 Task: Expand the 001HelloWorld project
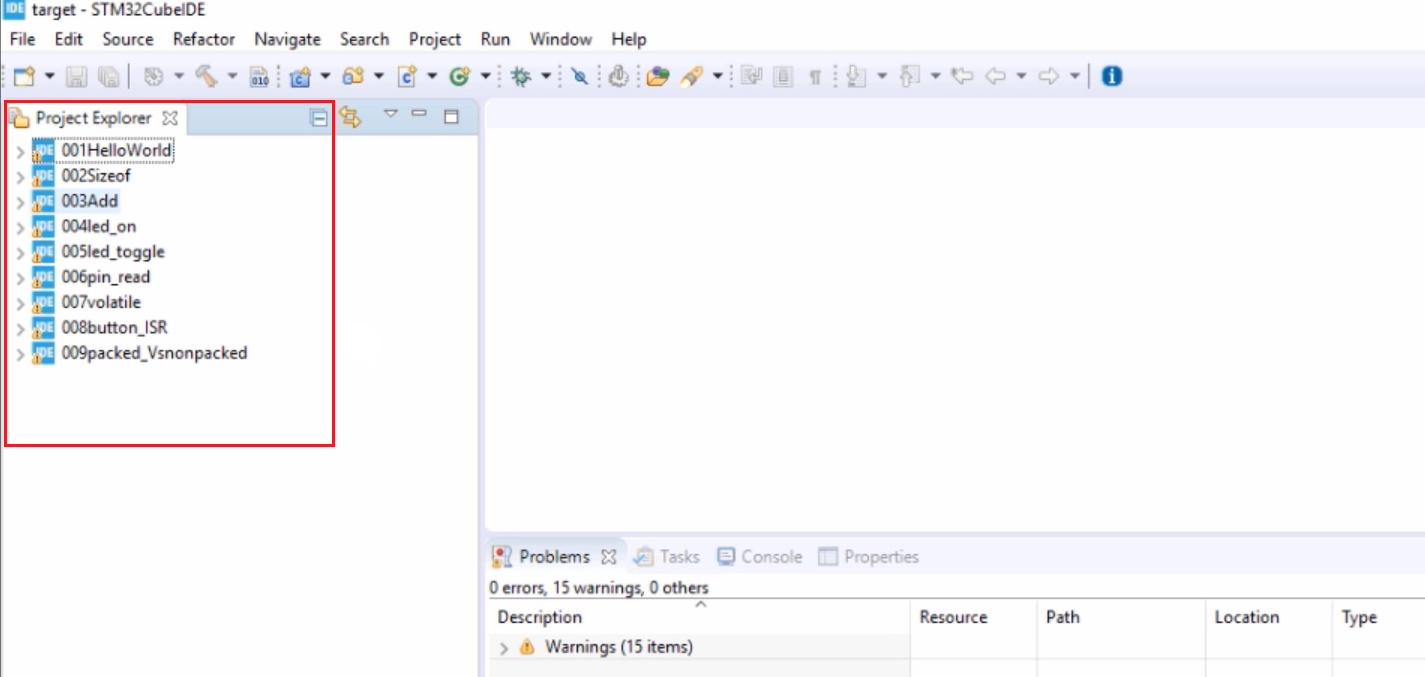coord(20,152)
